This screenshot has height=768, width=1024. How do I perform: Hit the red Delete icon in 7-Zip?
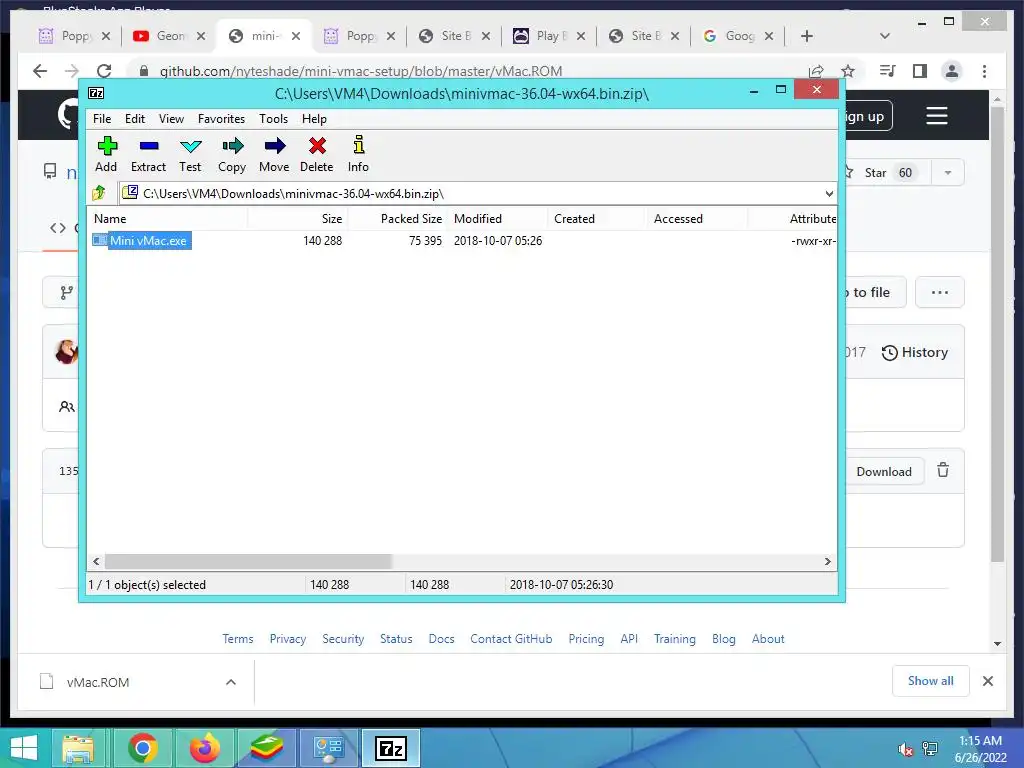point(317,154)
